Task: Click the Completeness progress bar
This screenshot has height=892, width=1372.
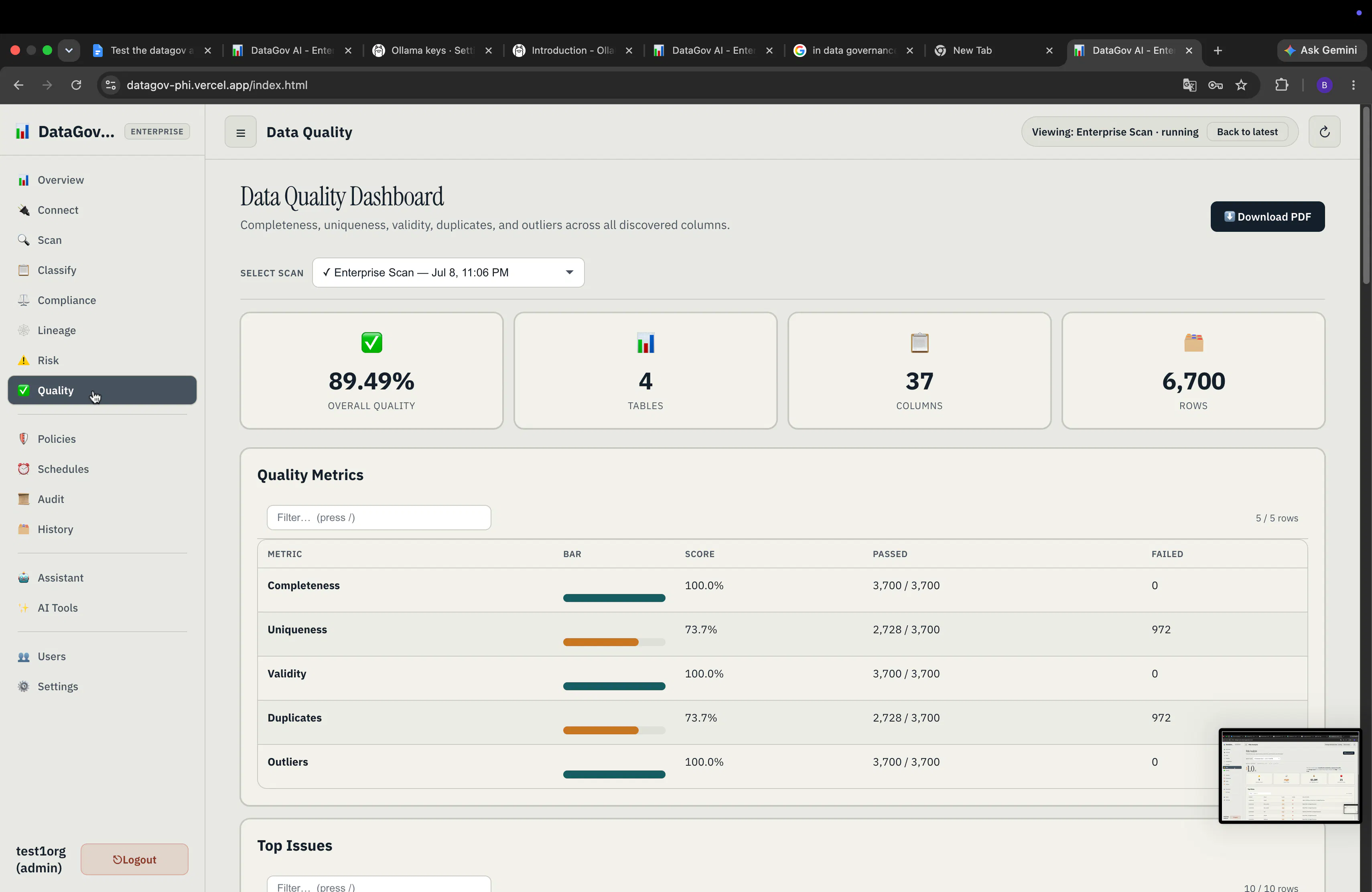Action: tap(614, 598)
